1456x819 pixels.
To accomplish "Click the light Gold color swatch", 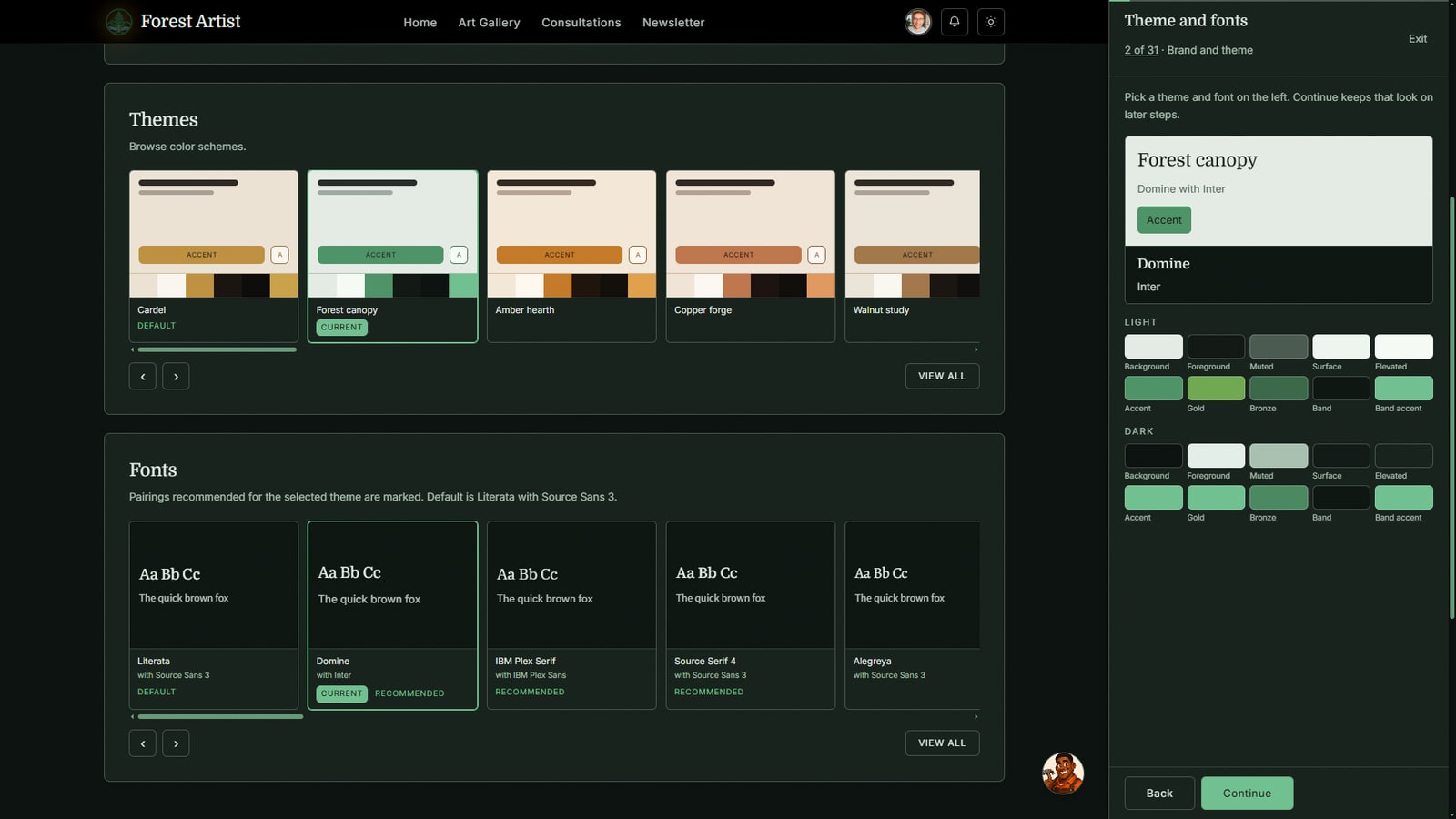I will [x=1216, y=389].
